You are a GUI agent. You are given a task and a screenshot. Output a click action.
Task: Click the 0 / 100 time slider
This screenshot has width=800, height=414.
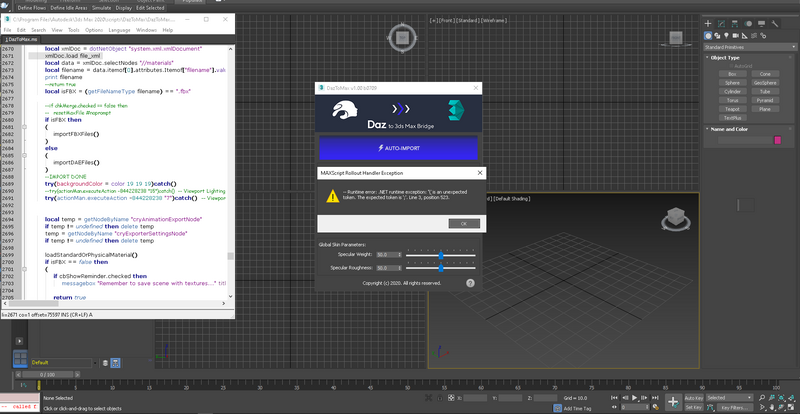[47, 375]
